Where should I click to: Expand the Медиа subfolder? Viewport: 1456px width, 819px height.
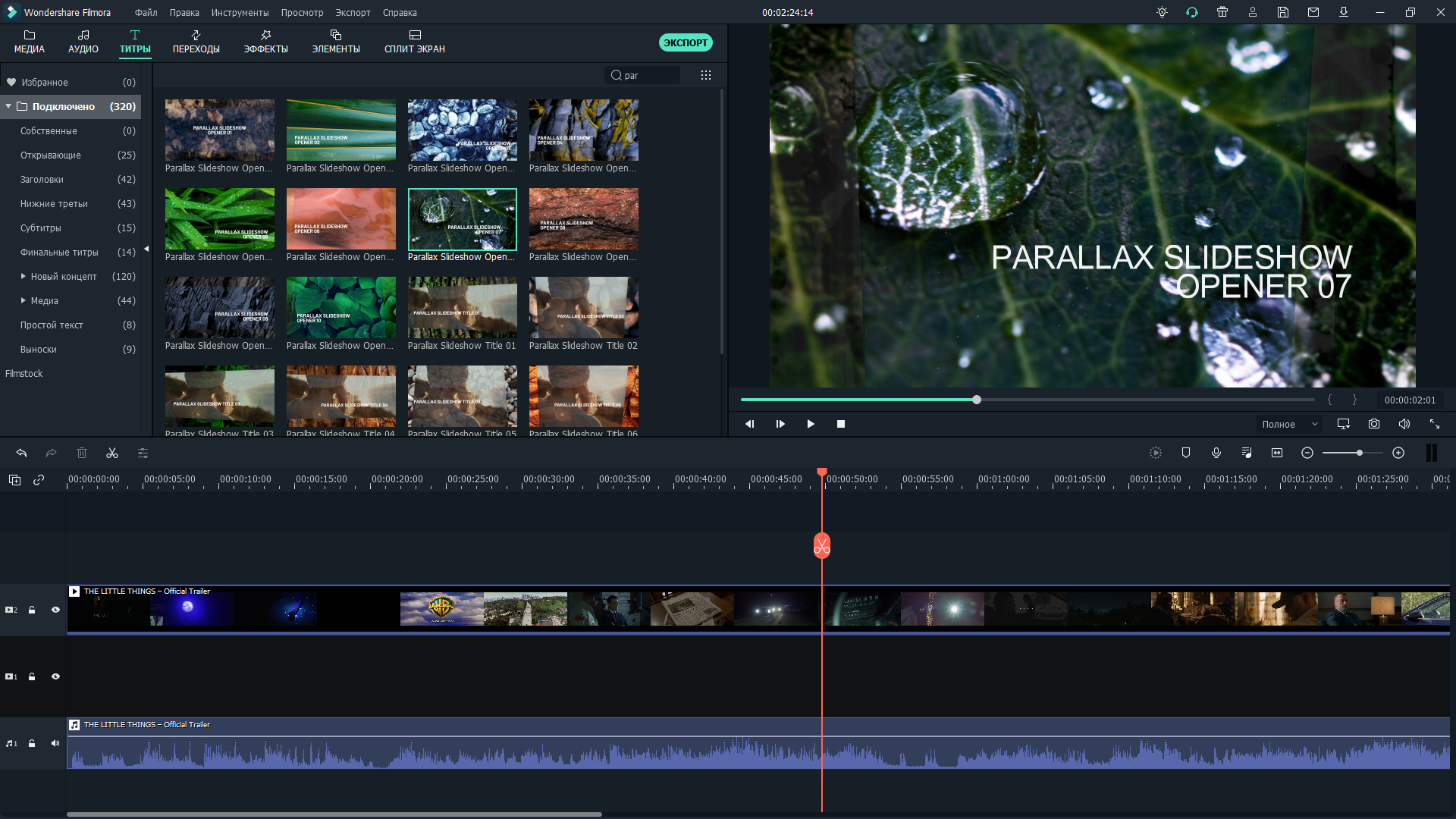click(x=24, y=301)
